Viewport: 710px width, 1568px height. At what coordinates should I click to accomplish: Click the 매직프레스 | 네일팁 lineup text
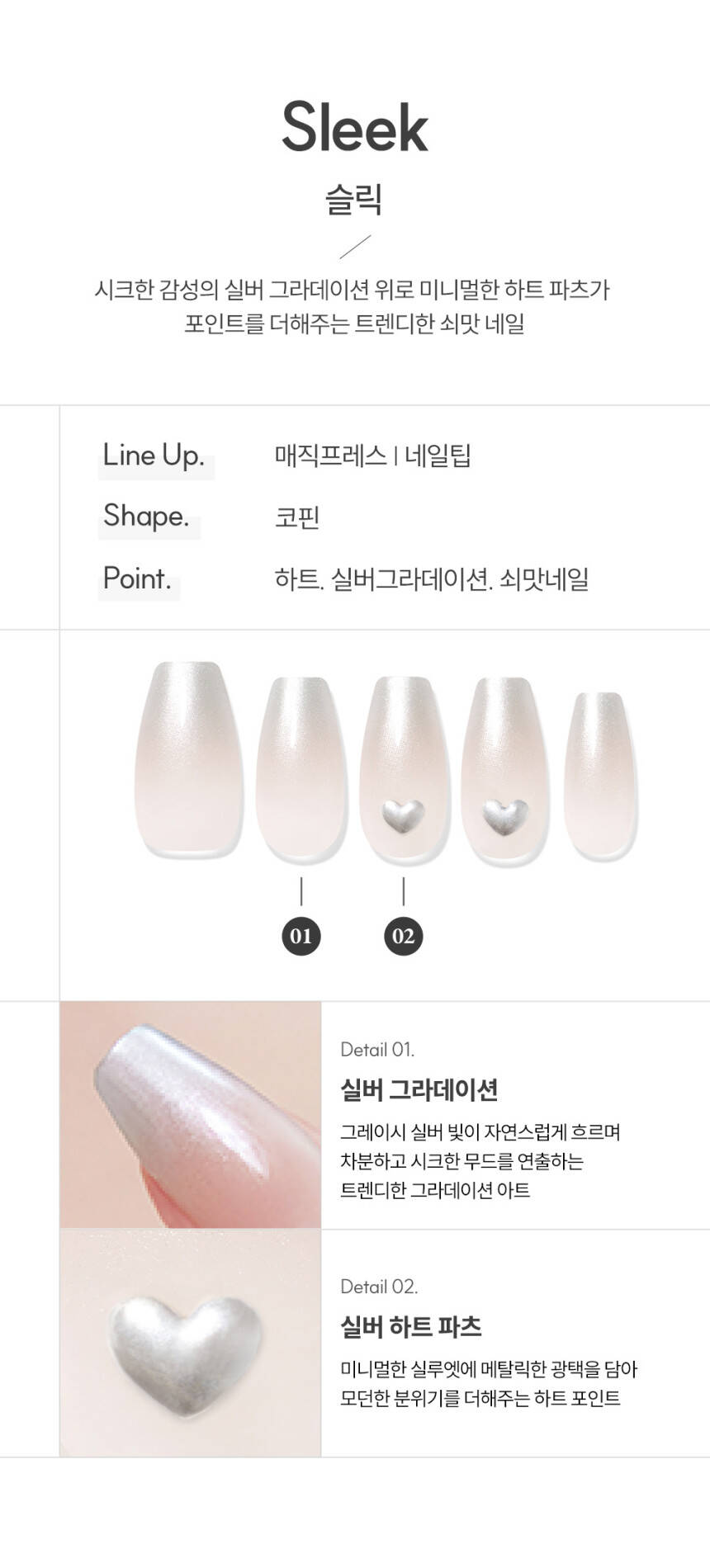373,456
